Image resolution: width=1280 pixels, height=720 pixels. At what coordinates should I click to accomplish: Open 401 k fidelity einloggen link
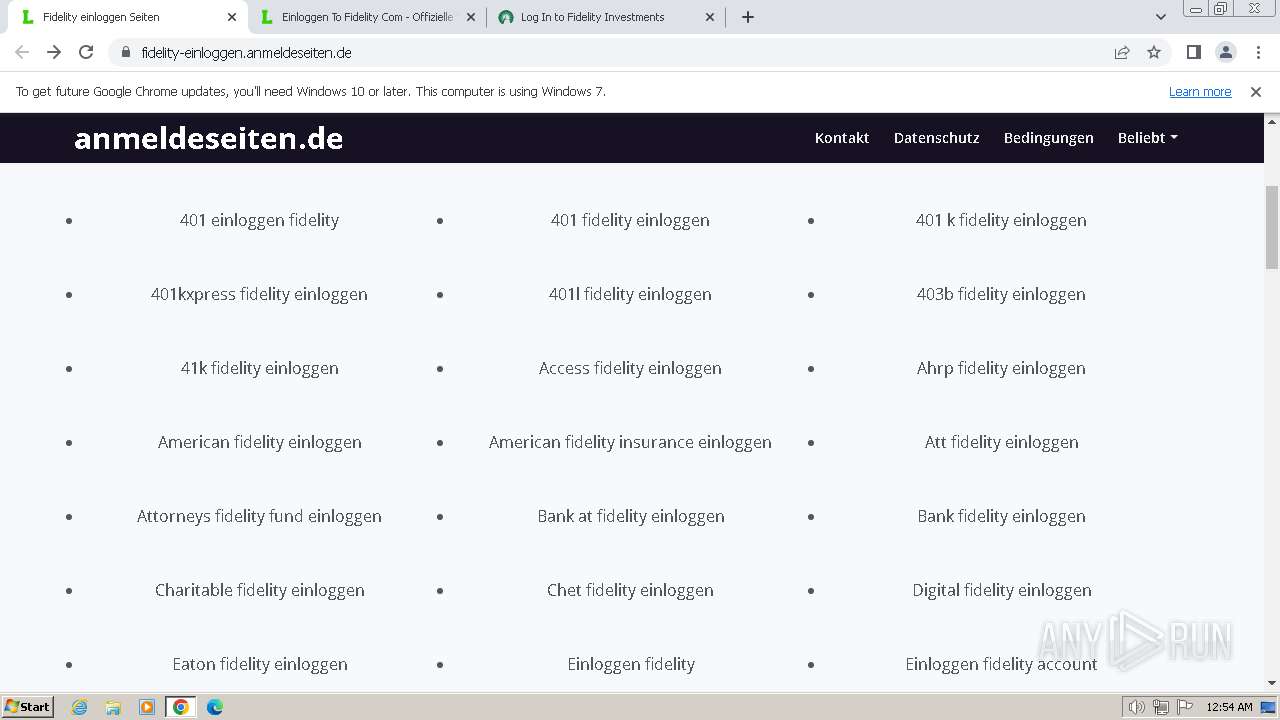point(1001,220)
